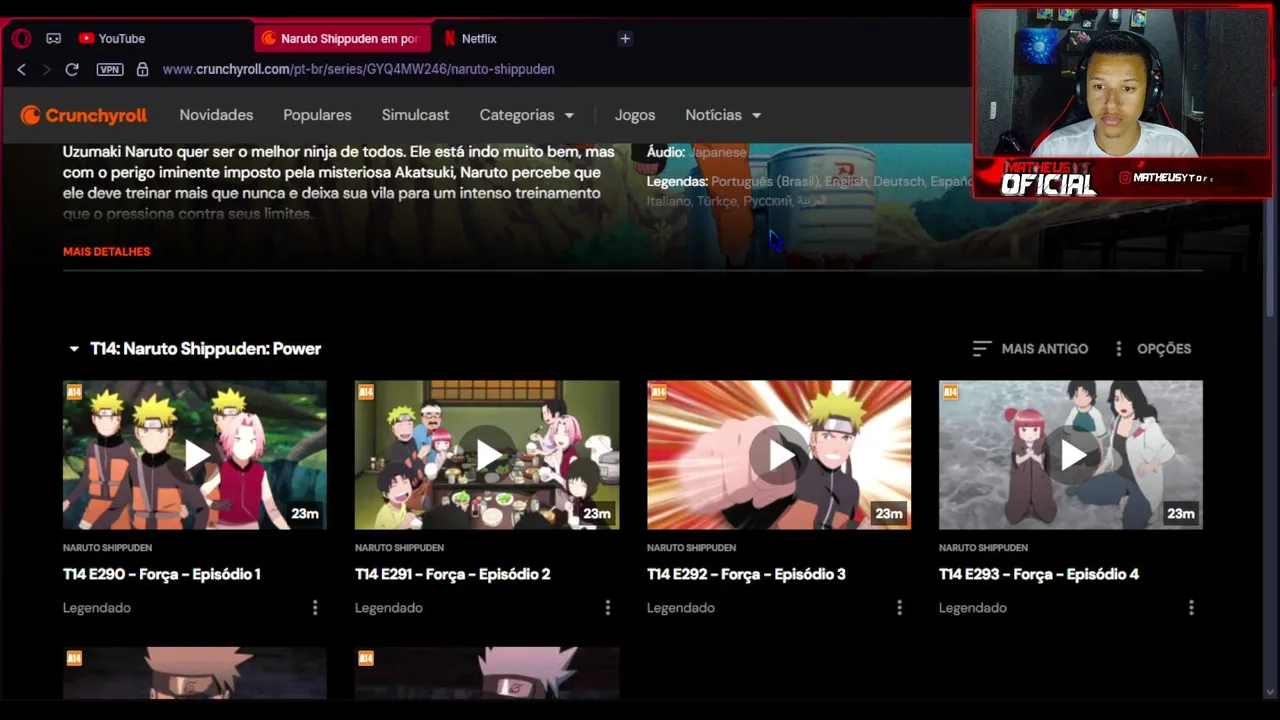Go to Crunchyroll home via logo
Screen dimensions: 1280x720
tap(84, 115)
